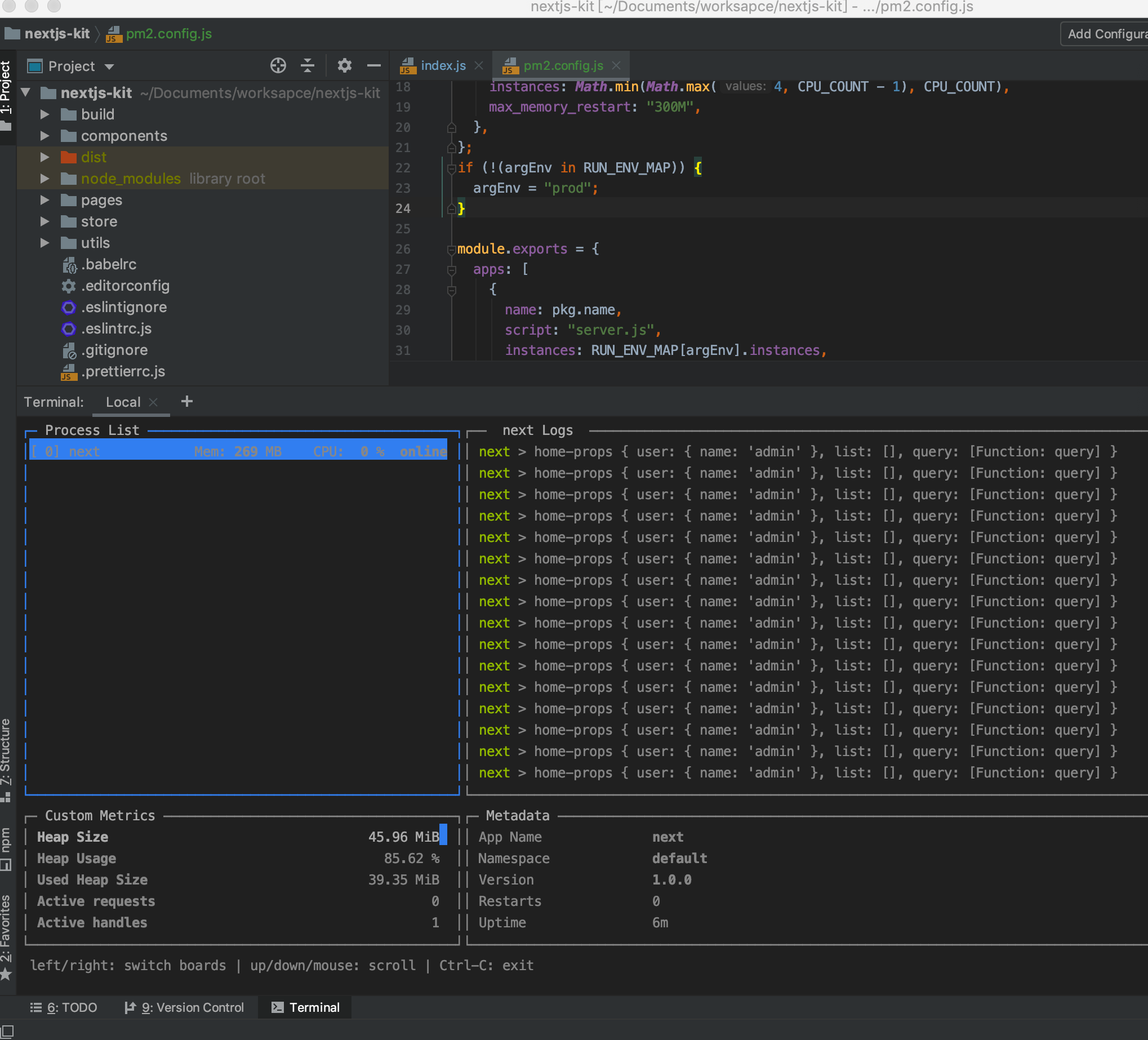This screenshot has width=1148, height=1040.
Task: Expand the components folder
Action: (x=45, y=136)
